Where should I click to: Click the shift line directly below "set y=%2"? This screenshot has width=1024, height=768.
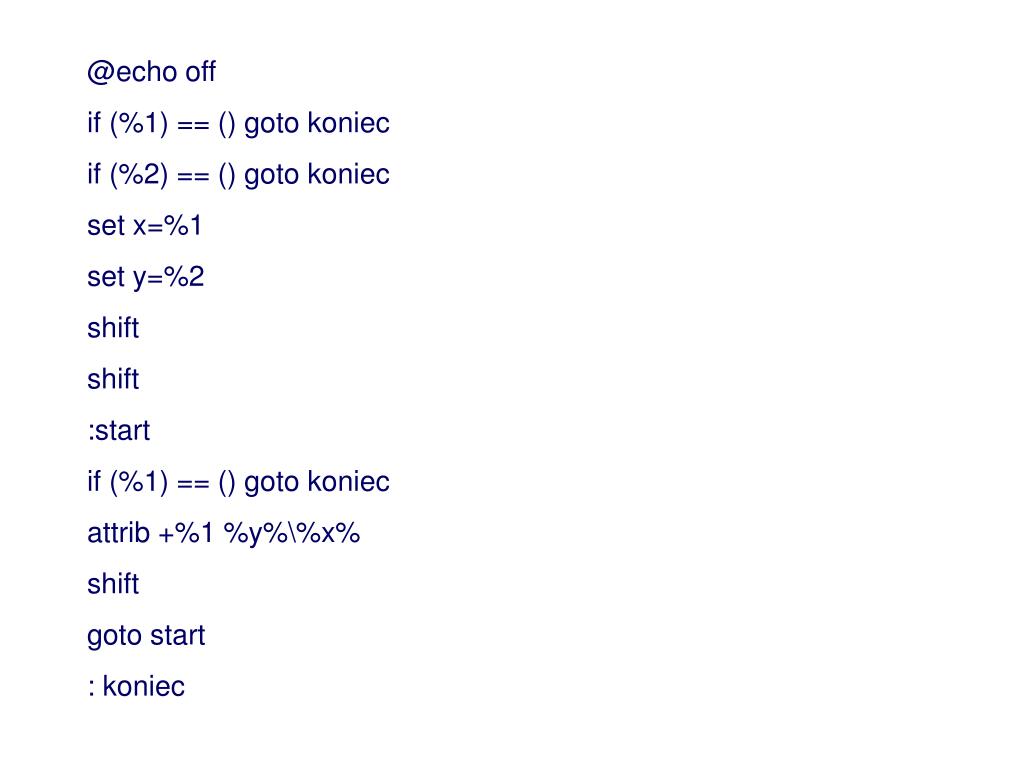(x=113, y=328)
